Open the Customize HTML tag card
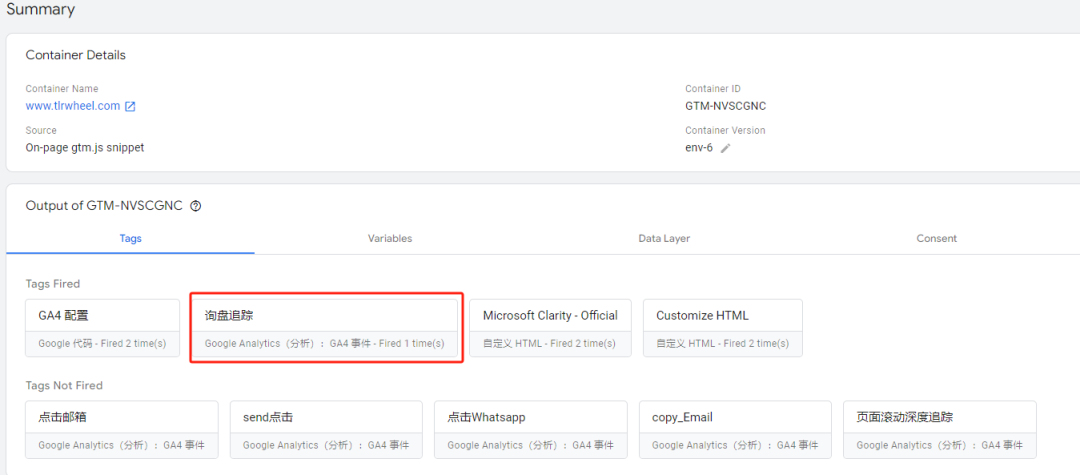Image resolution: width=1080 pixels, height=475 pixels. click(723, 328)
